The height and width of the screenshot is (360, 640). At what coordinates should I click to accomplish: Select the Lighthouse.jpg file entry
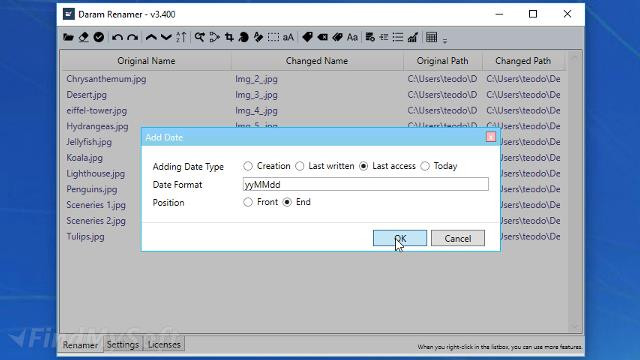click(x=96, y=173)
